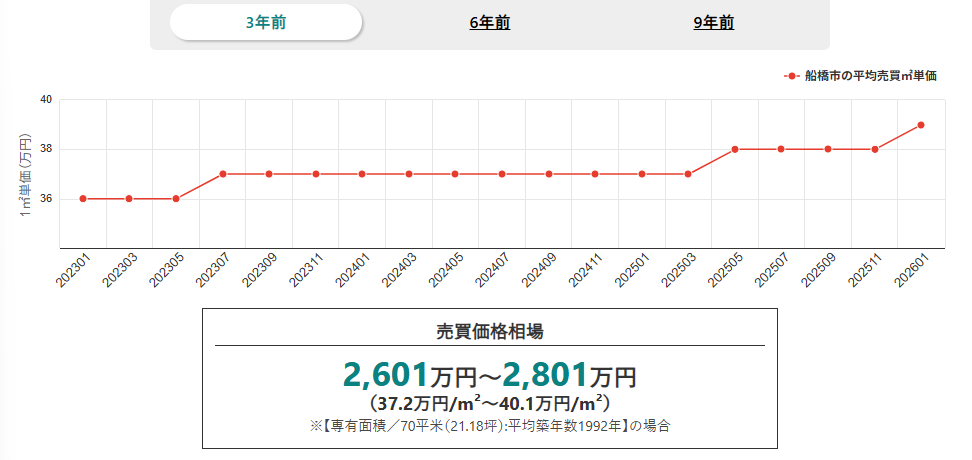Click the 2,801万円 upper price figure
972x460 pixels.
click(x=570, y=374)
